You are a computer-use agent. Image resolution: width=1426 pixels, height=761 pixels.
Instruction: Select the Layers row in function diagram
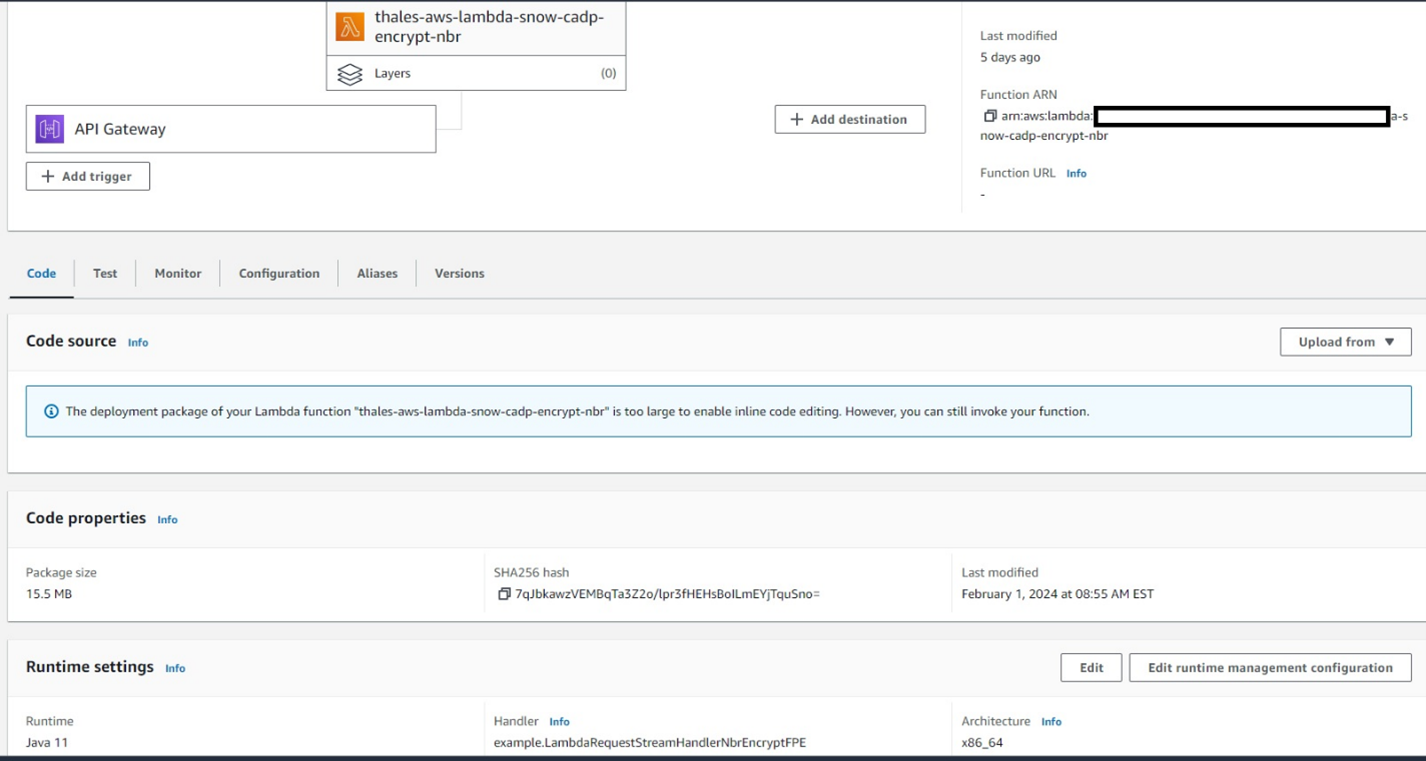pos(476,73)
